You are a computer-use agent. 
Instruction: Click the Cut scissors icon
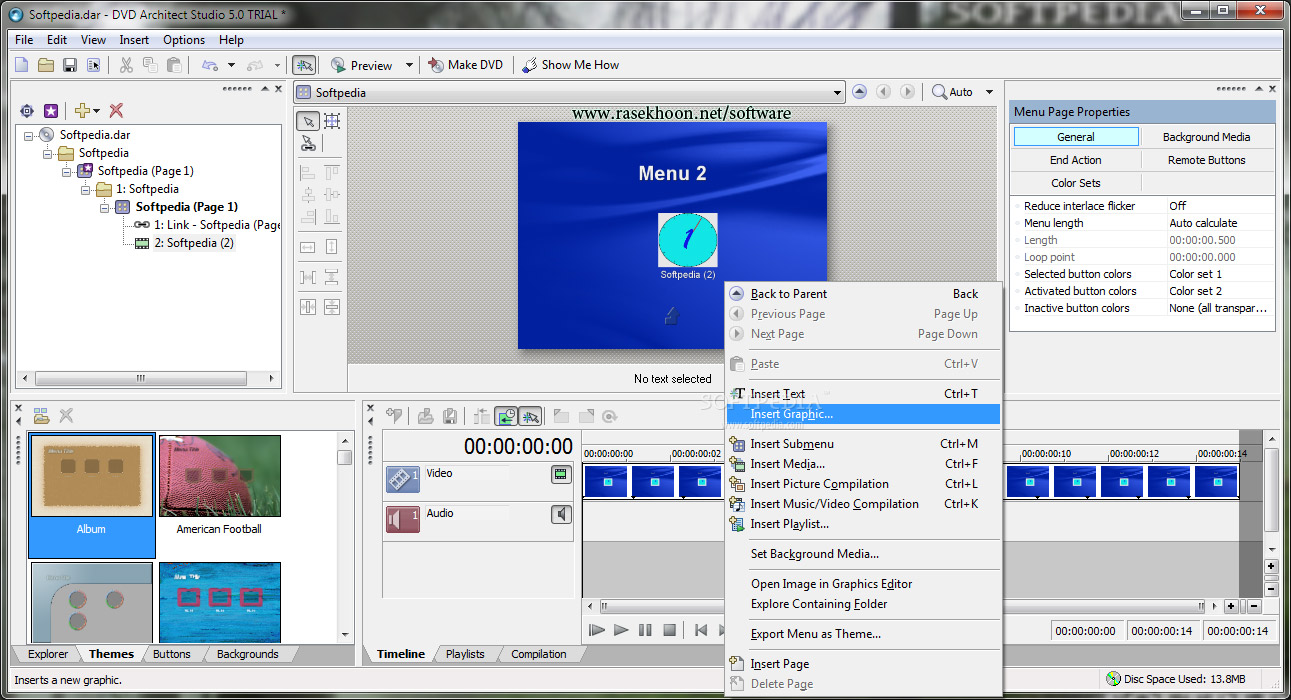(126, 65)
